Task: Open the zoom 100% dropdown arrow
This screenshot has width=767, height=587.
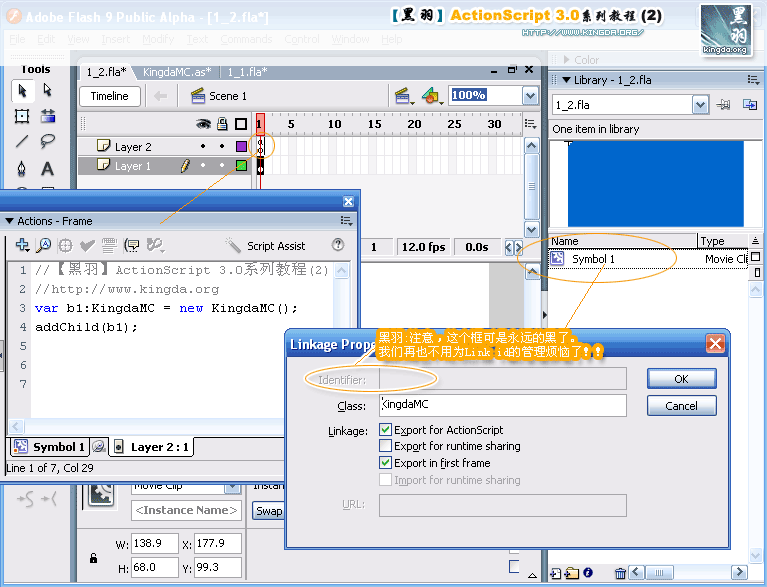Action: pyautogui.click(x=530, y=96)
